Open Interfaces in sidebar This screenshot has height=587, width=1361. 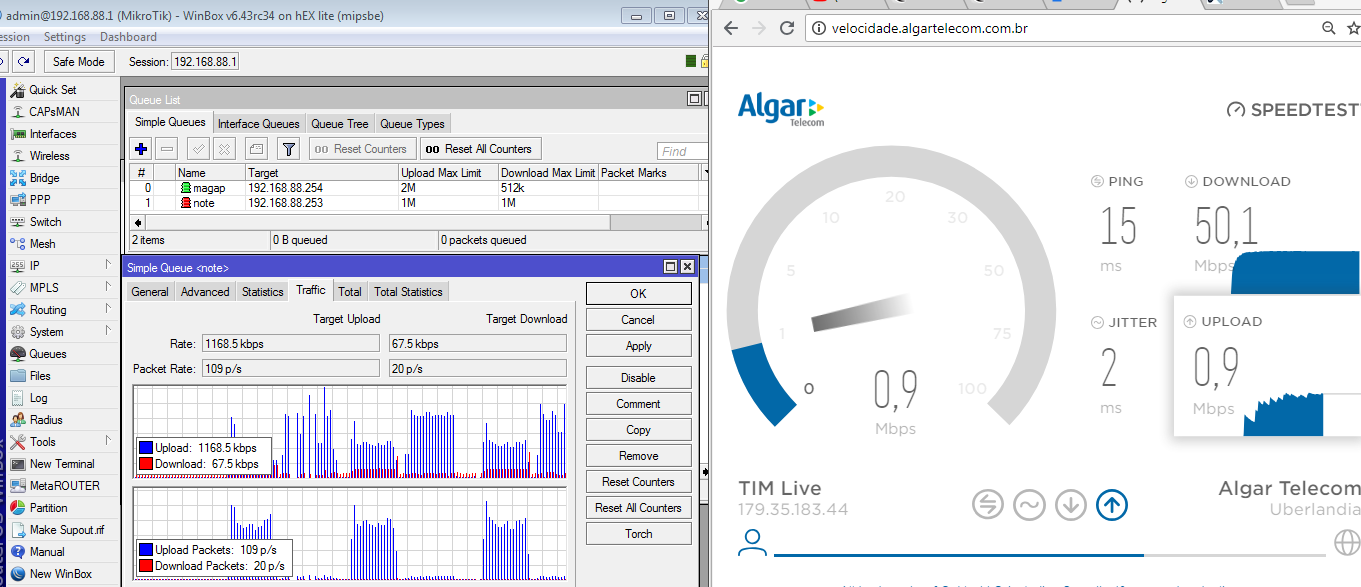coord(52,134)
